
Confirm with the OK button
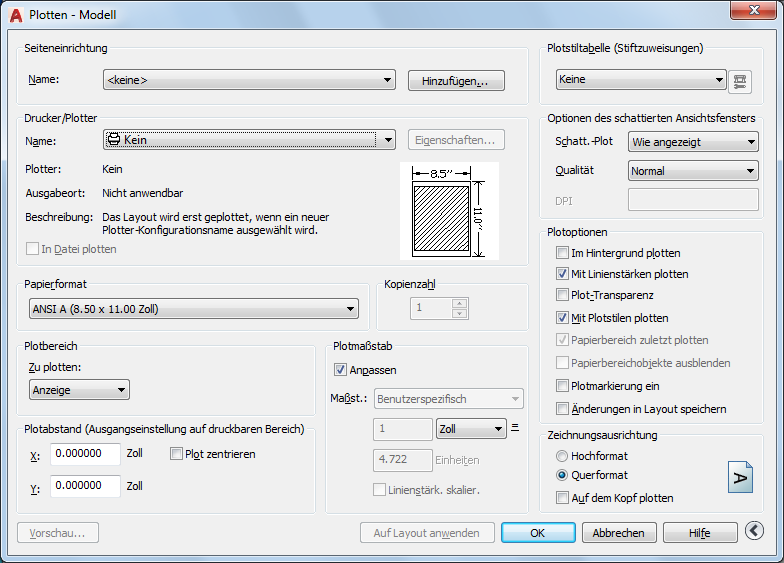pos(538,533)
